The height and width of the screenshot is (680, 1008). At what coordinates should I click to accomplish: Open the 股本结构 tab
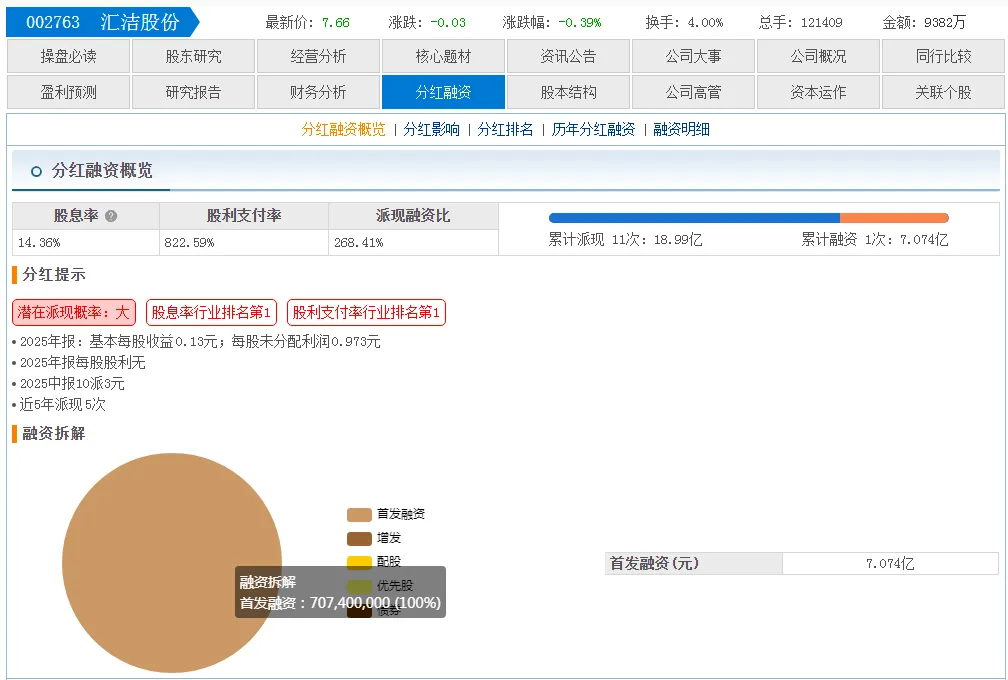click(568, 92)
